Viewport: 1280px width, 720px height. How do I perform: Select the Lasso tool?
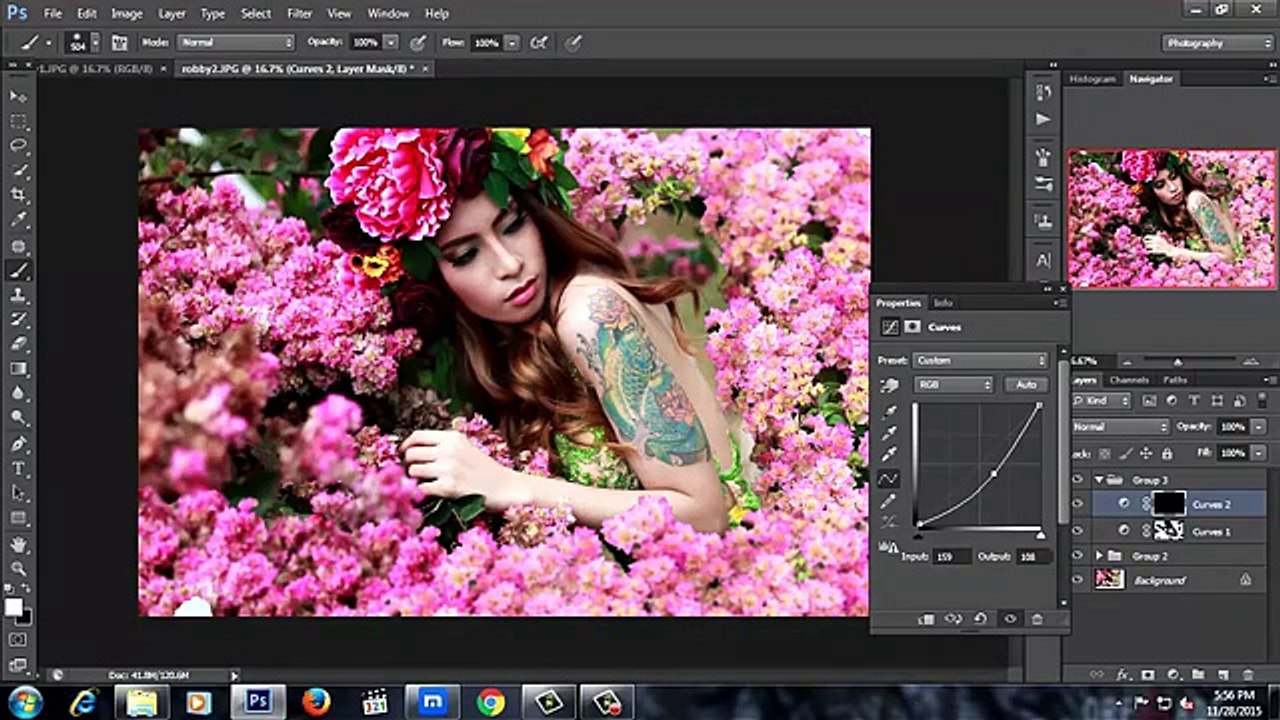tap(18, 146)
